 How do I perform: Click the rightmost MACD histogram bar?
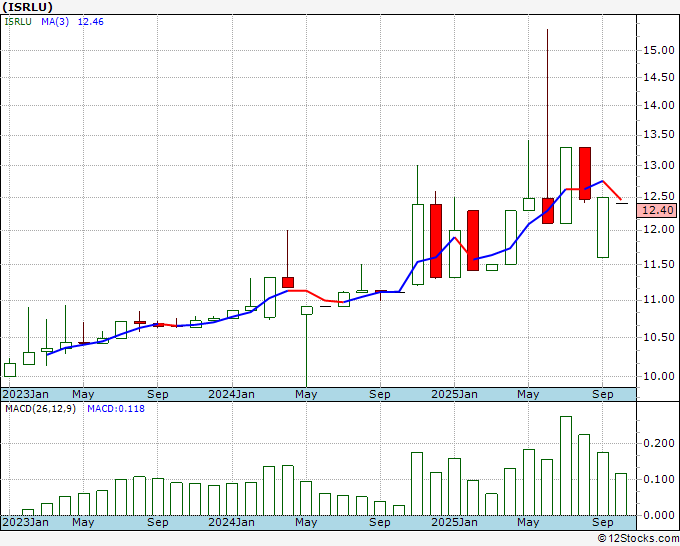coord(621,494)
